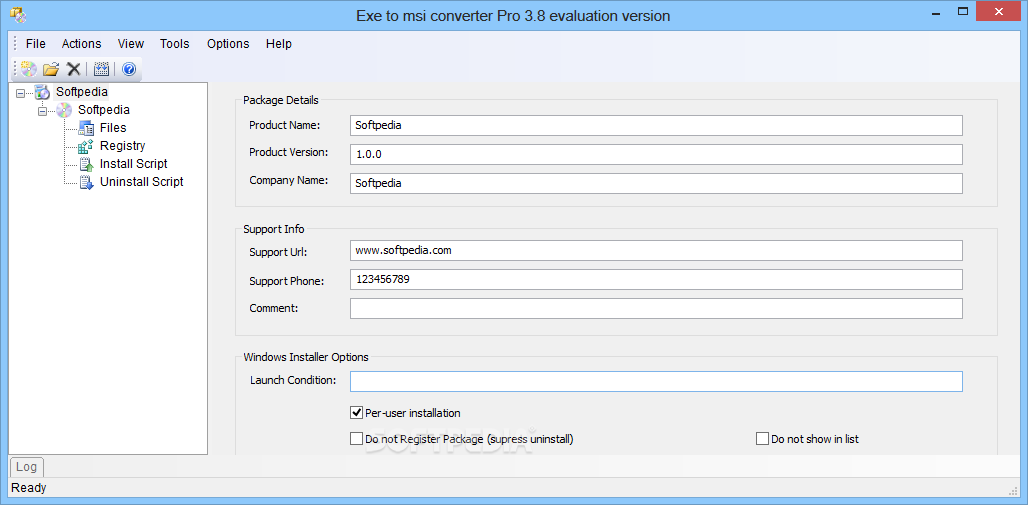Collapse the child Softpedia package node
The image size is (1028, 505).
click(43, 111)
